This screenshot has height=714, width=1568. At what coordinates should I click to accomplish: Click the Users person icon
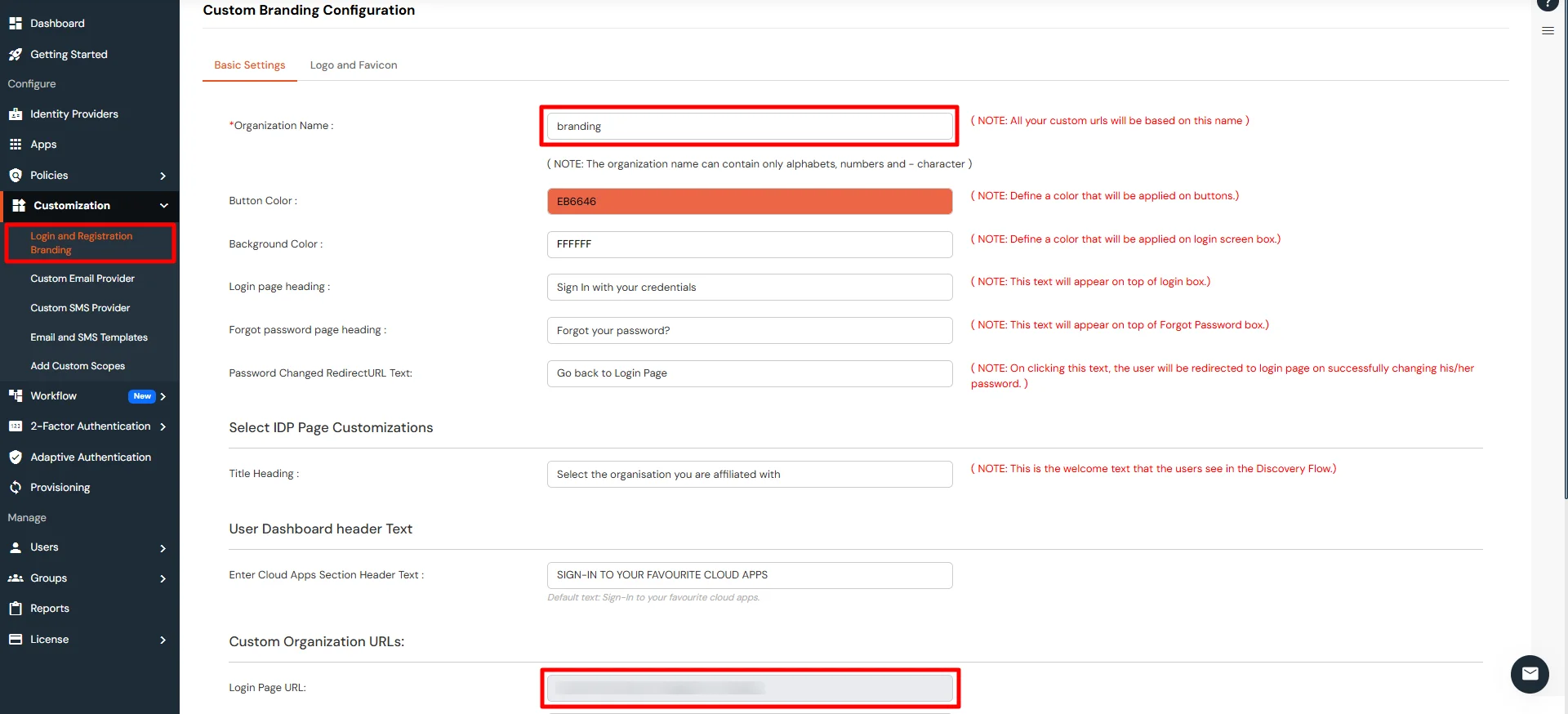[x=16, y=547]
